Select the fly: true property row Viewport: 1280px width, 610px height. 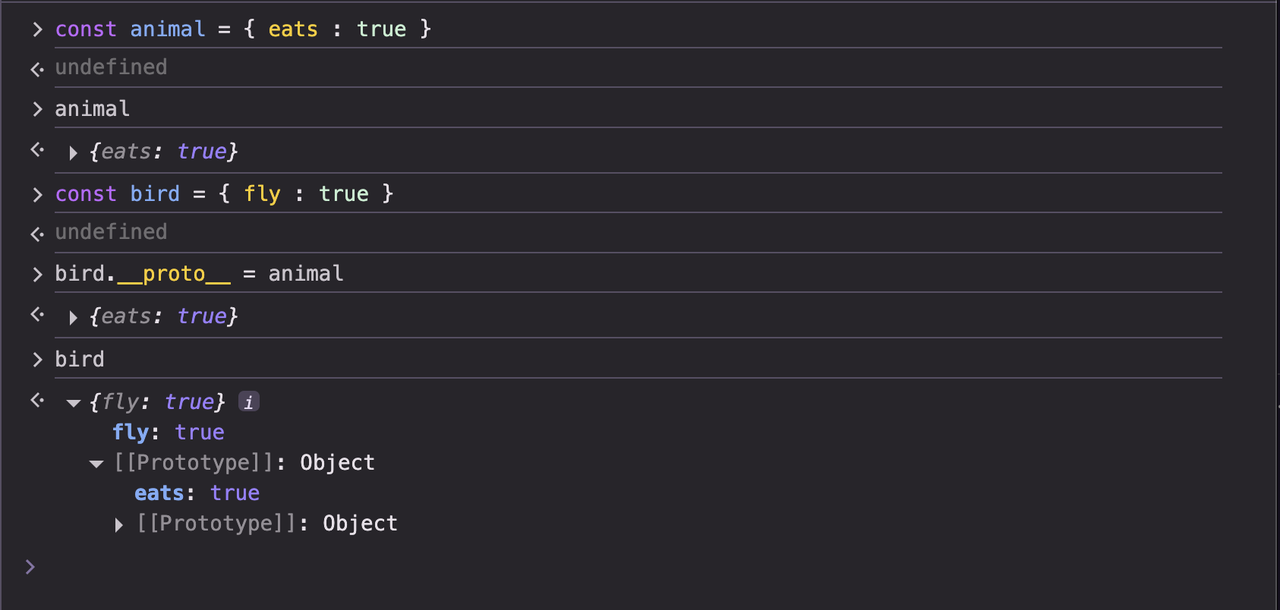tap(168, 432)
